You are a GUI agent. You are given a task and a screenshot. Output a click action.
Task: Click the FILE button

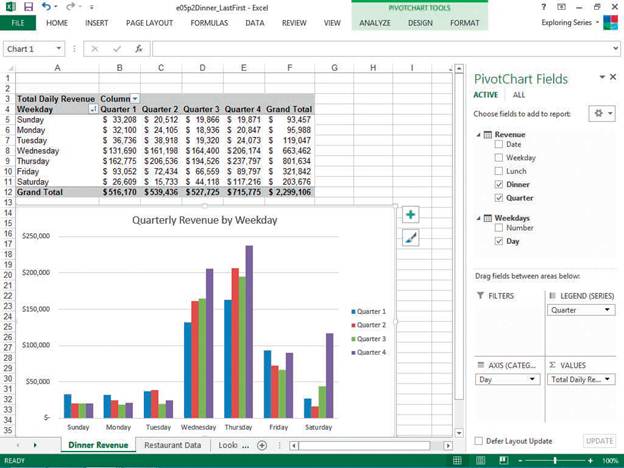coord(17,22)
